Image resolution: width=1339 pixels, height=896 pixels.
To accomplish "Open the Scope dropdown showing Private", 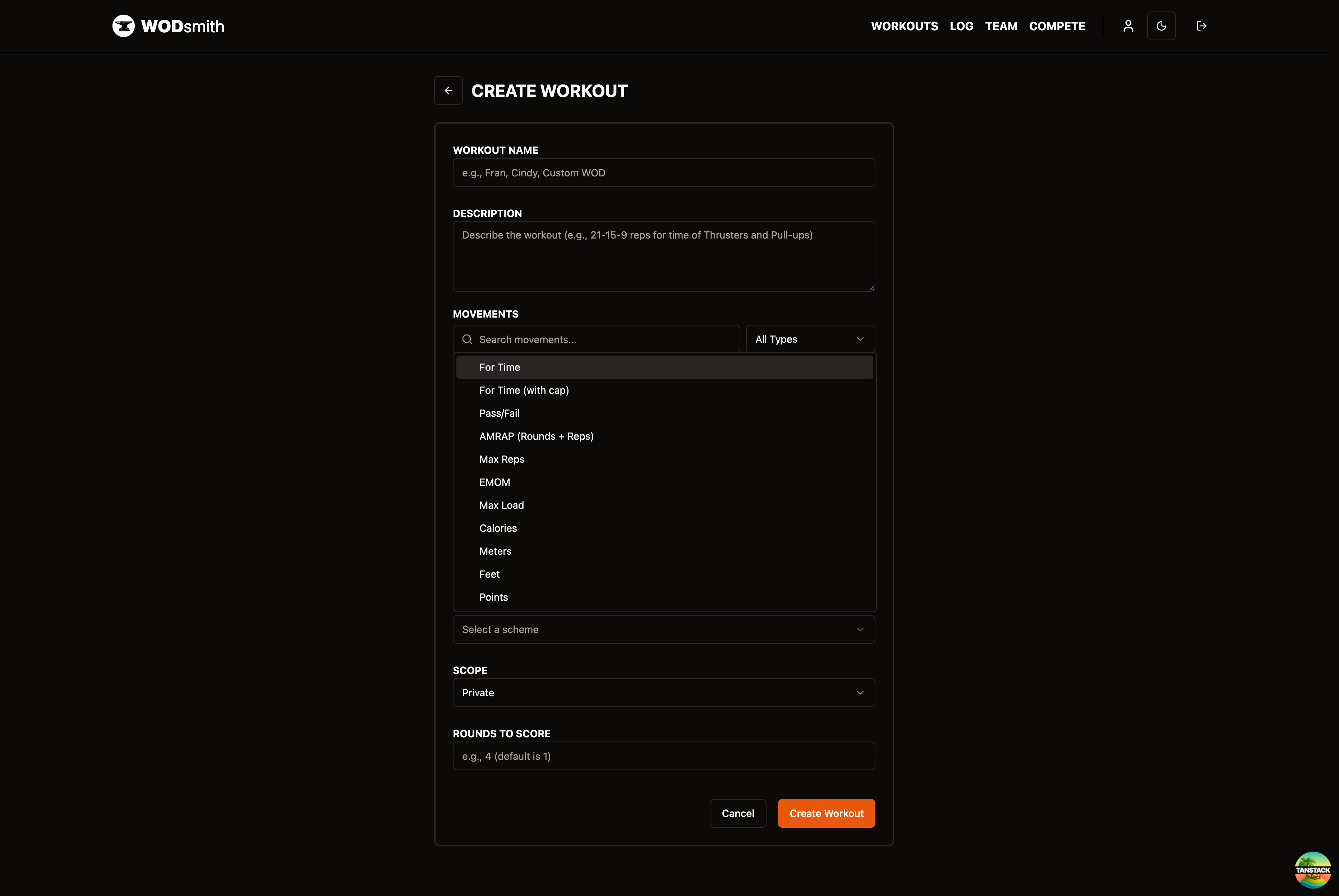I will point(664,693).
